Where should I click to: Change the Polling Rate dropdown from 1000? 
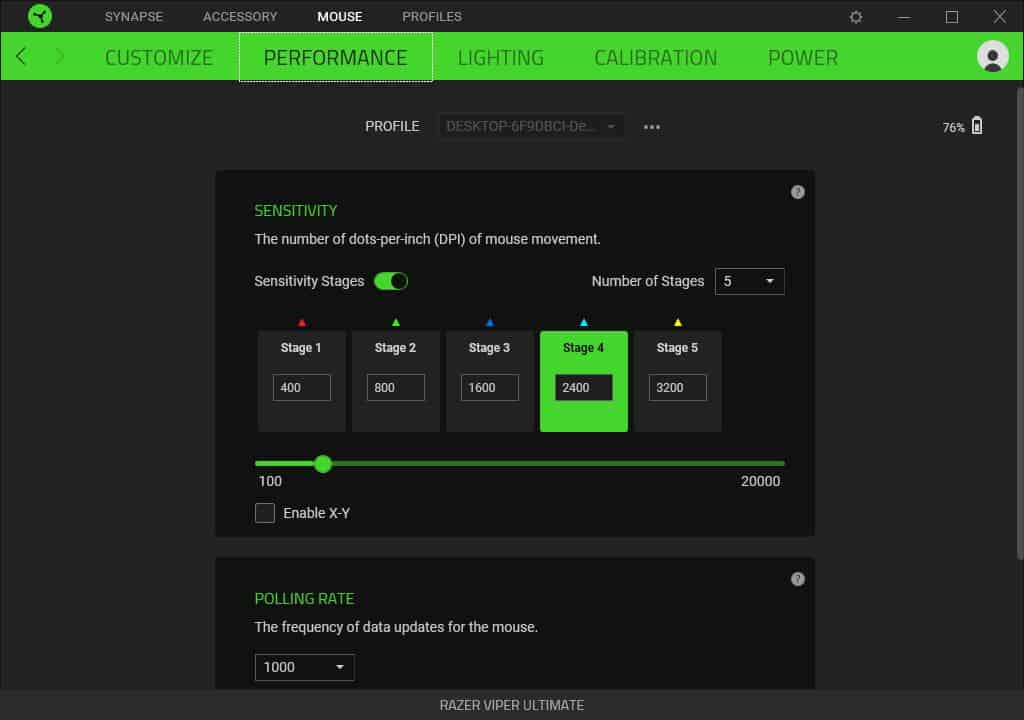(304, 667)
